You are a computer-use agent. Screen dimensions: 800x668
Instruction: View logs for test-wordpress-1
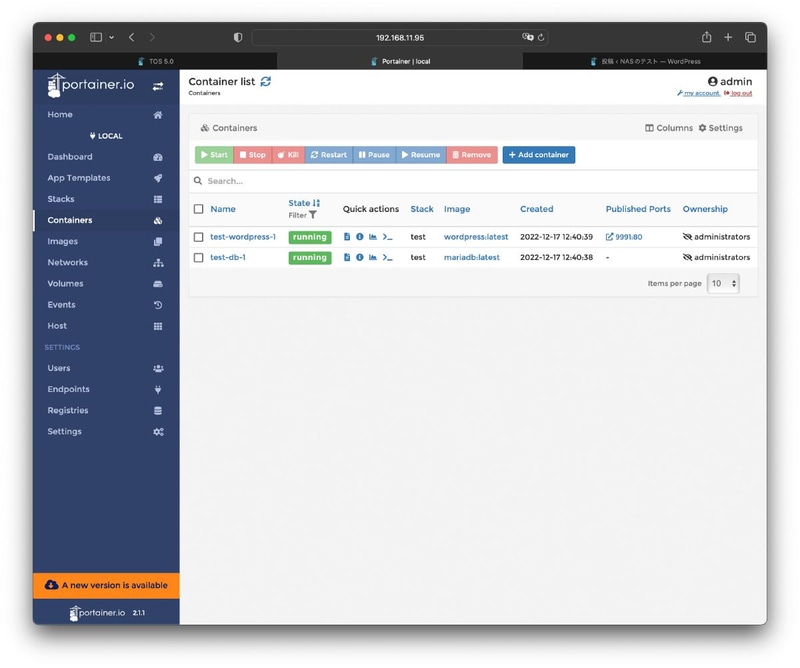click(346, 237)
